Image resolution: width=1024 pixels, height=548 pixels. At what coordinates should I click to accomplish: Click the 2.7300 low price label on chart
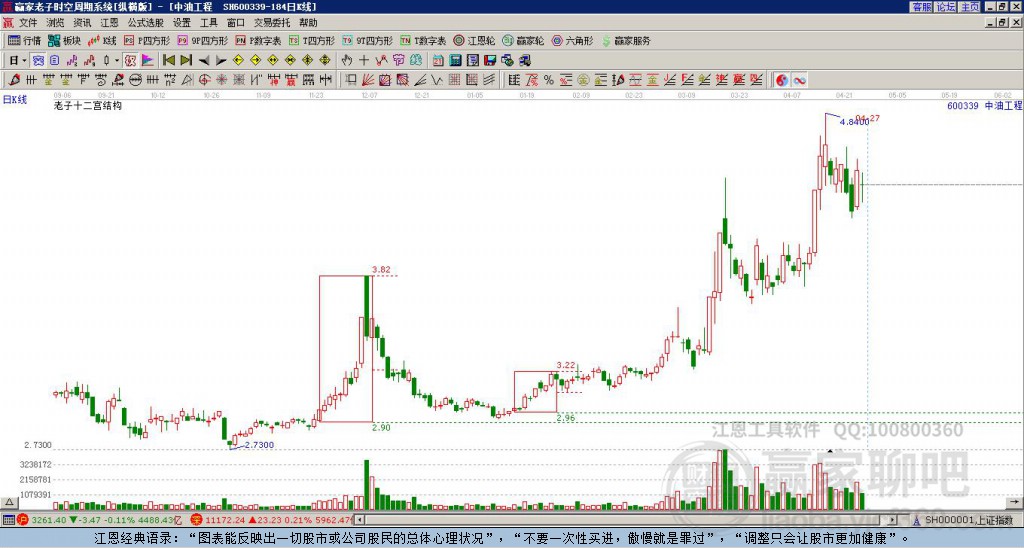[x=259, y=445]
